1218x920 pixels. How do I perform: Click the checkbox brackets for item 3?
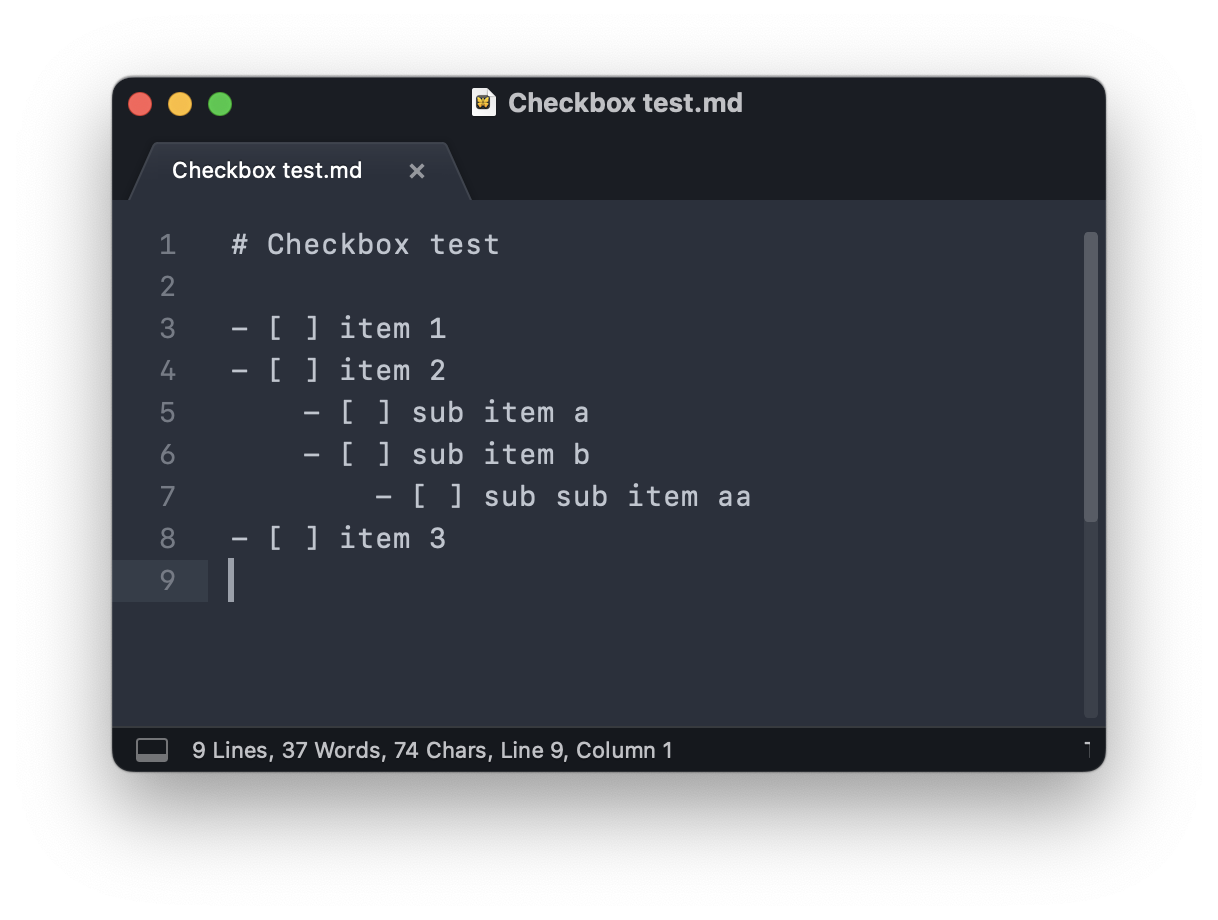click(294, 539)
